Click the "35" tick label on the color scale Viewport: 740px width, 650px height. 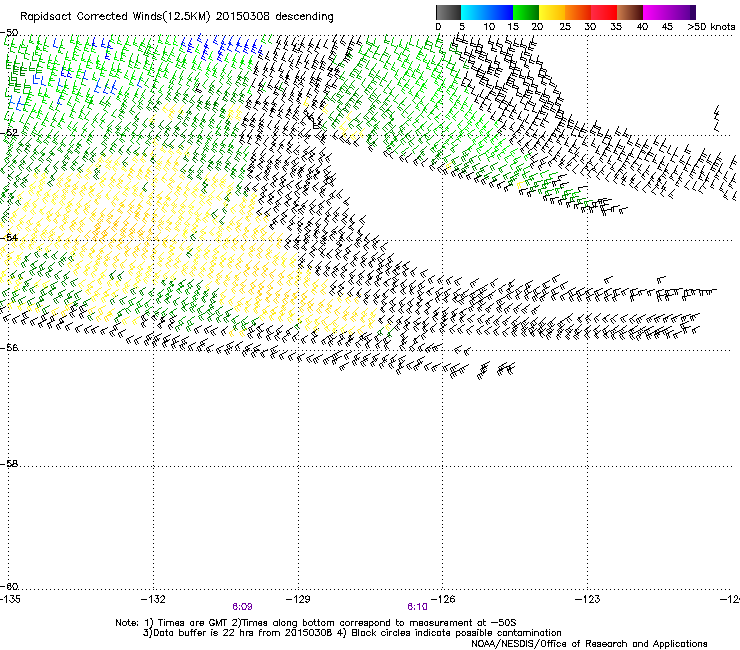coord(616,27)
